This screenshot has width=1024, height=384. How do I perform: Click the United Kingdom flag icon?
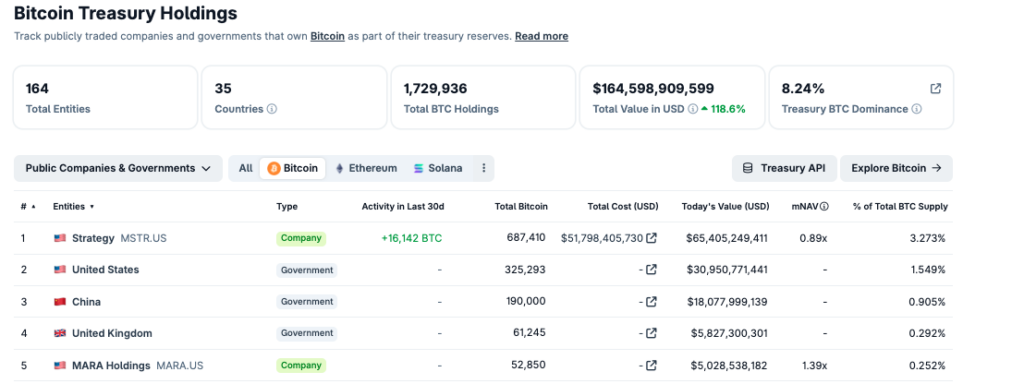pos(60,333)
